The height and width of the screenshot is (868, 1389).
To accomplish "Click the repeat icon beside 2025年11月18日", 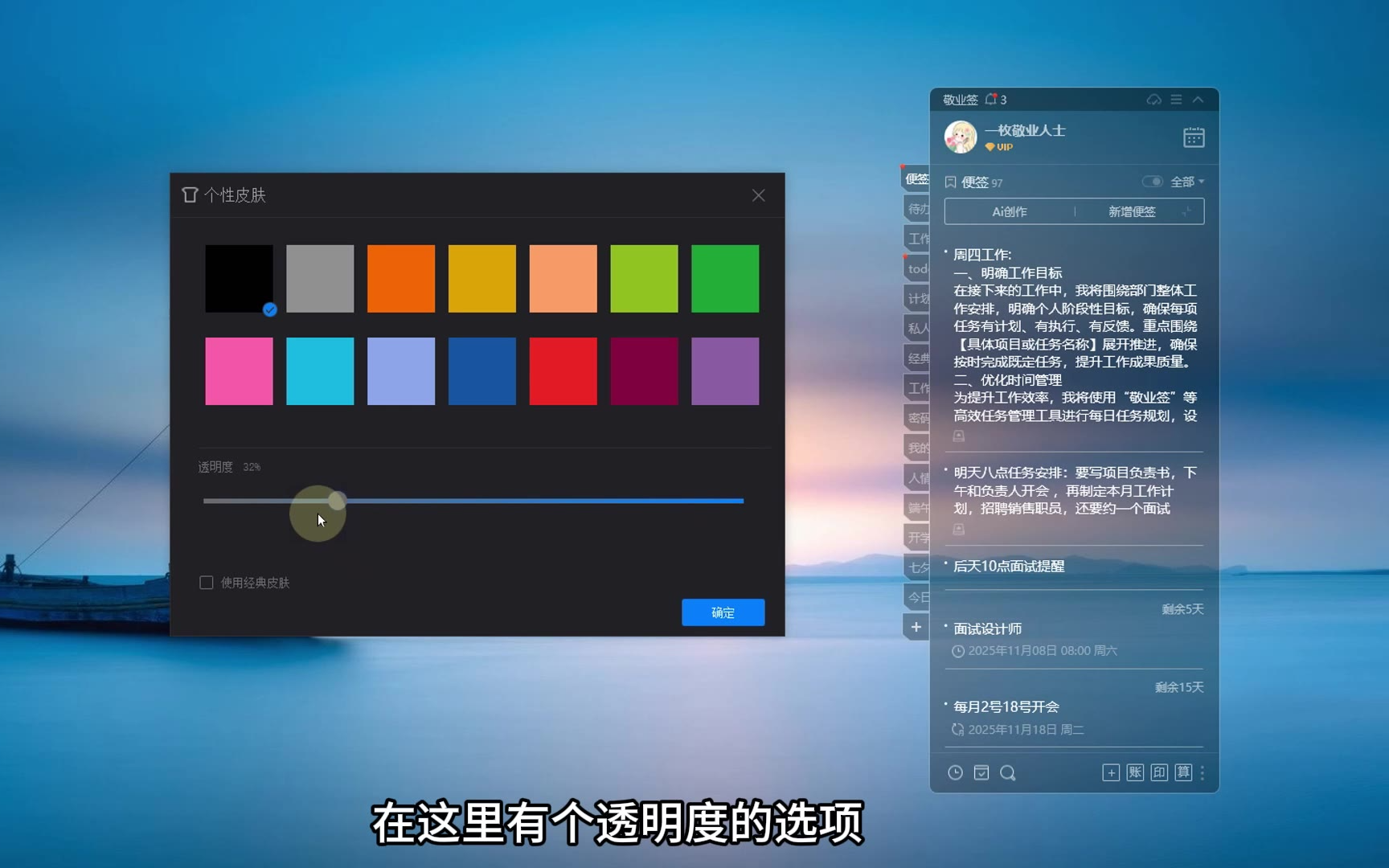I will [x=958, y=730].
